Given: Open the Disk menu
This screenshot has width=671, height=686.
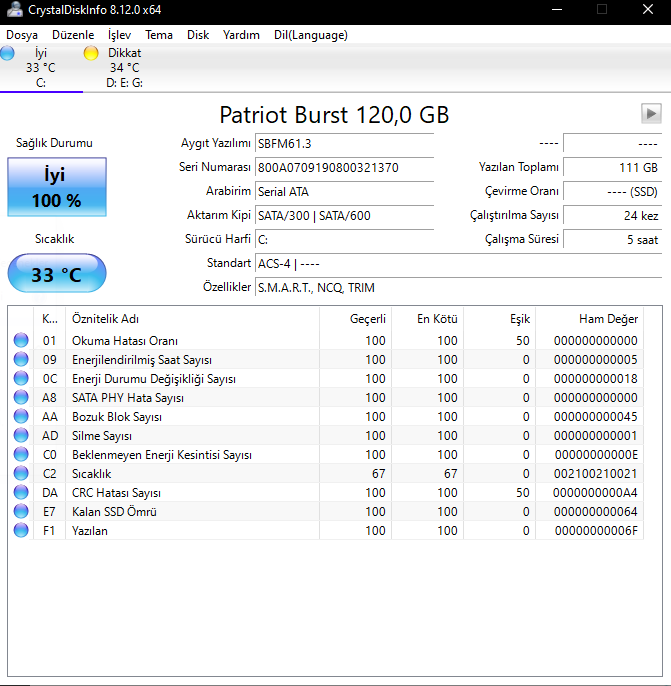Looking at the screenshot, I should pyautogui.click(x=198, y=35).
